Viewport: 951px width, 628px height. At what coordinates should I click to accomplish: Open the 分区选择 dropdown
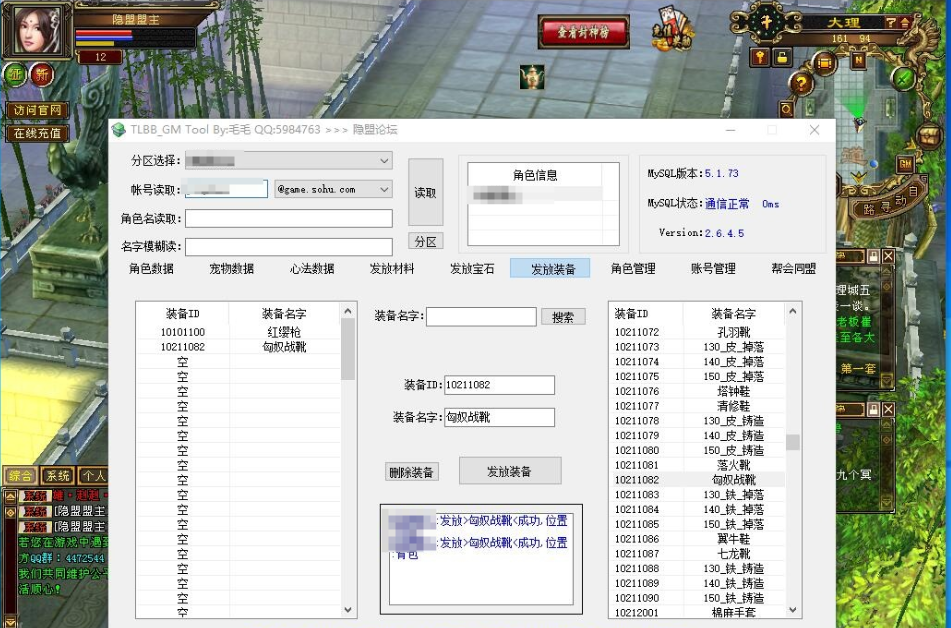288,160
